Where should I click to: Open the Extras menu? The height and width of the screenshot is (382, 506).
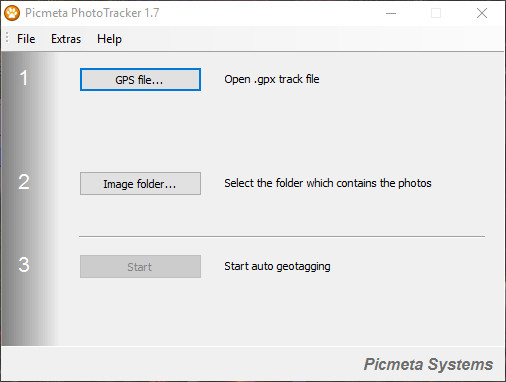click(x=66, y=39)
